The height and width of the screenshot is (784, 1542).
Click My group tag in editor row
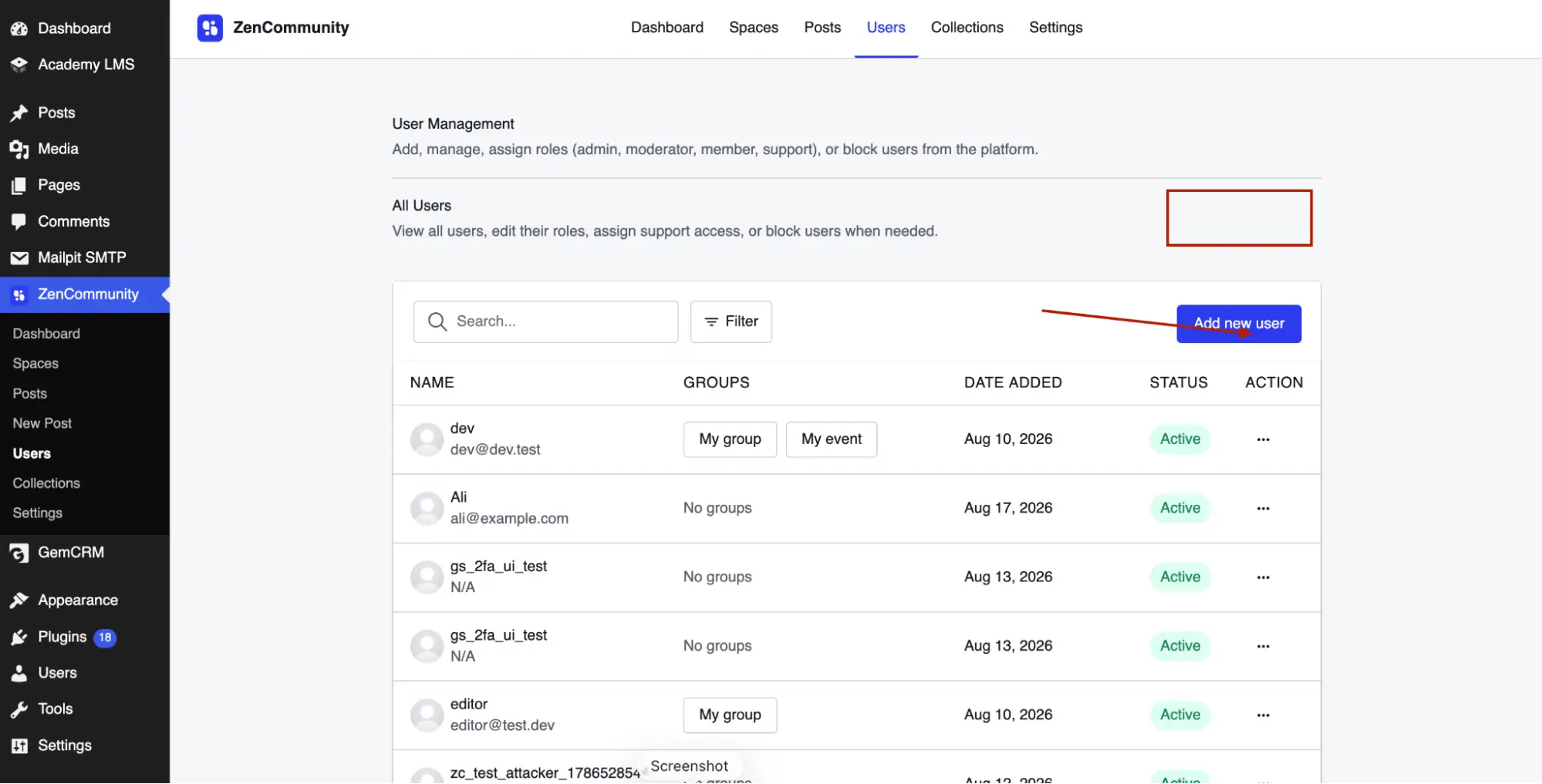coord(730,715)
